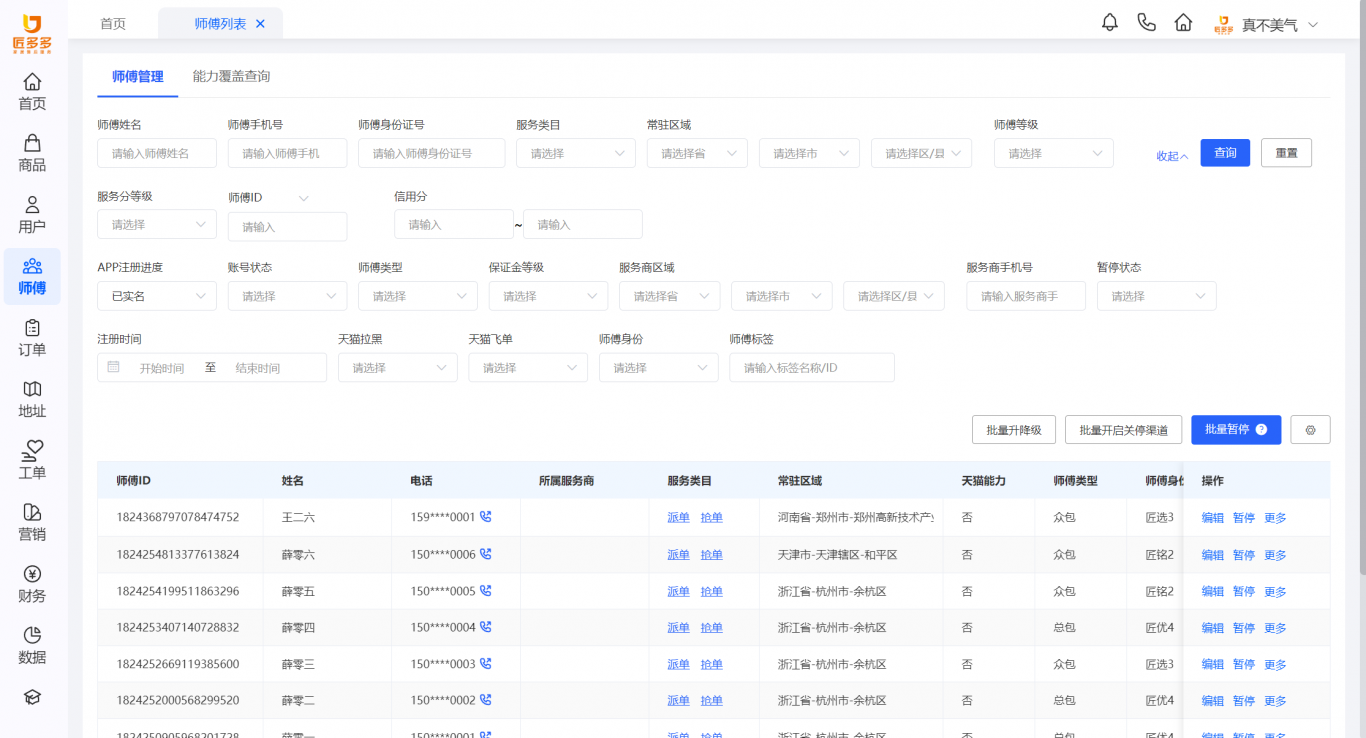
Task: Click calendar icon in 注册时间 field
Action: 114,368
